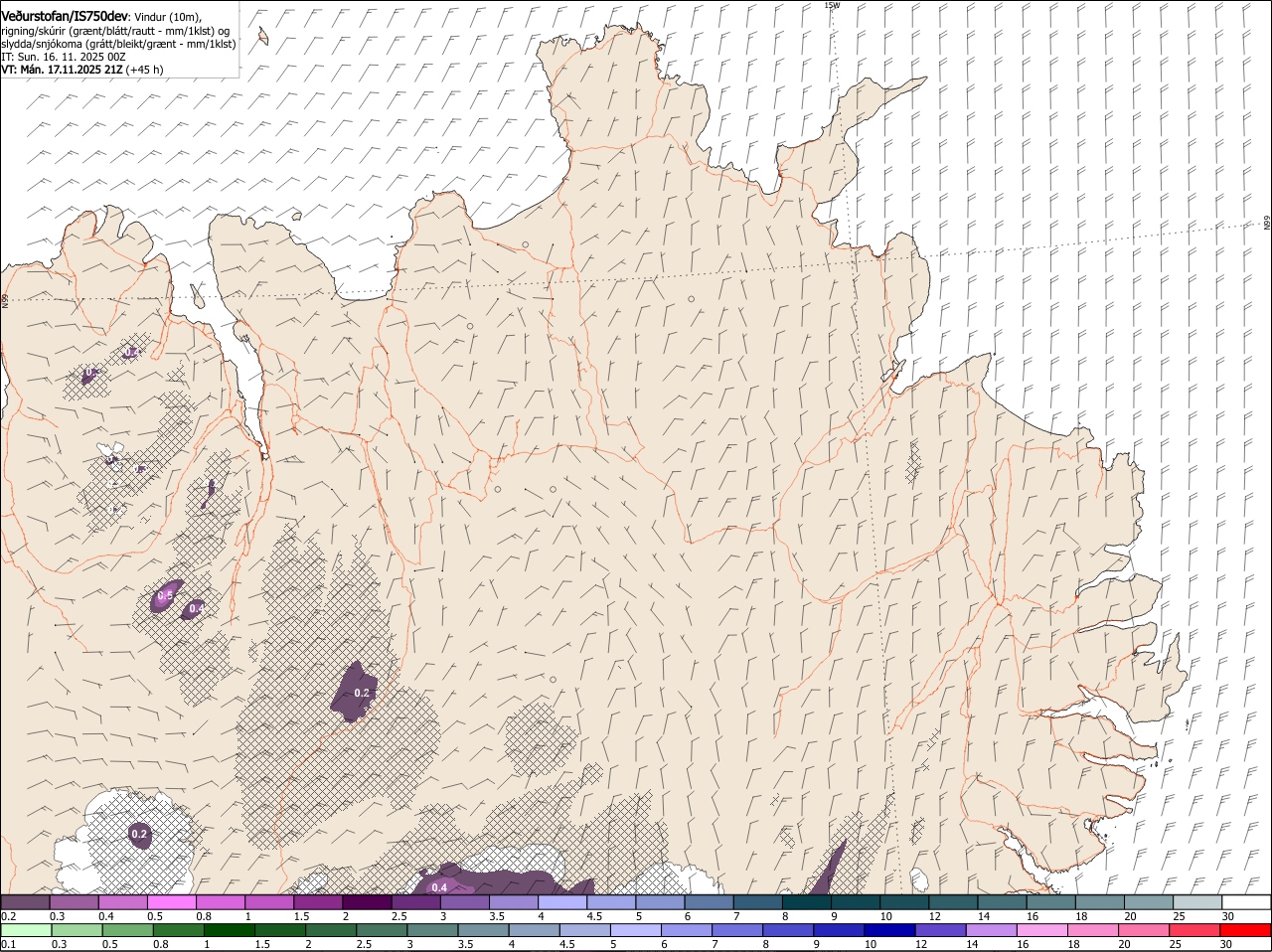Image resolution: width=1272 pixels, height=952 pixels.
Task: Click the Veðurstofan/IS750dev title text
Action: pos(65,17)
